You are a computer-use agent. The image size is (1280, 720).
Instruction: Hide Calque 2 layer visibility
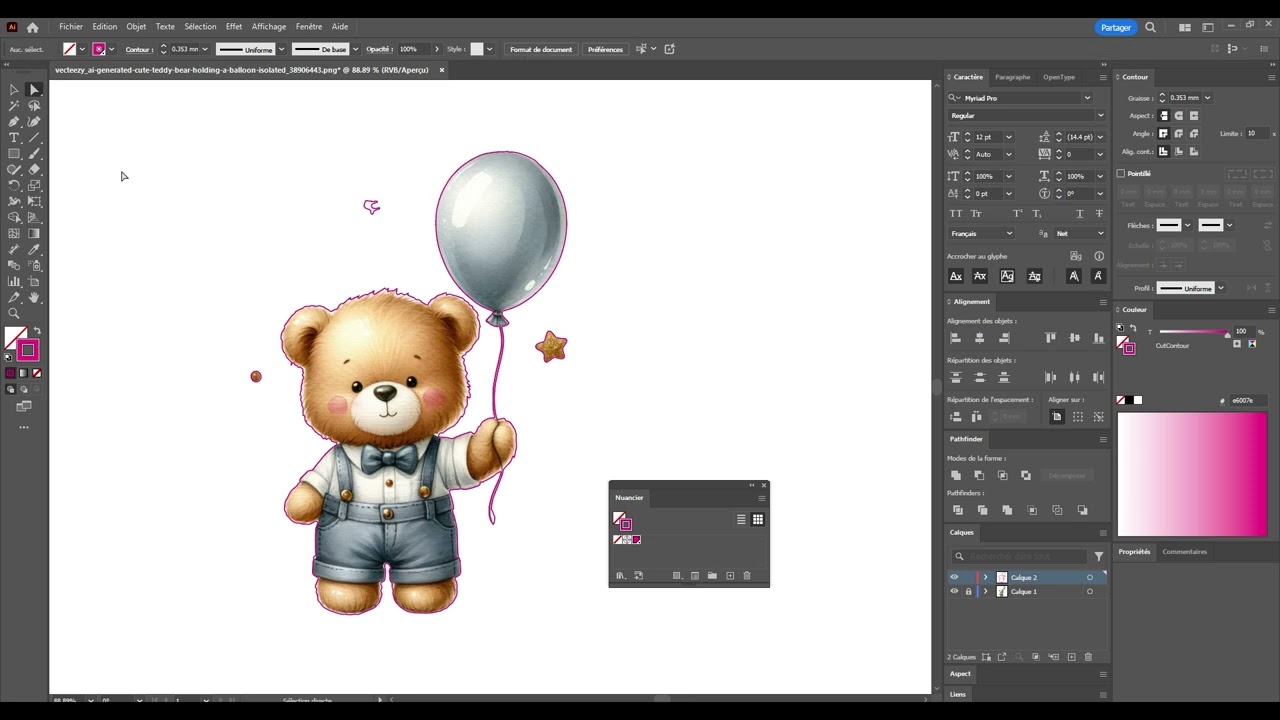pyautogui.click(x=954, y=577)
